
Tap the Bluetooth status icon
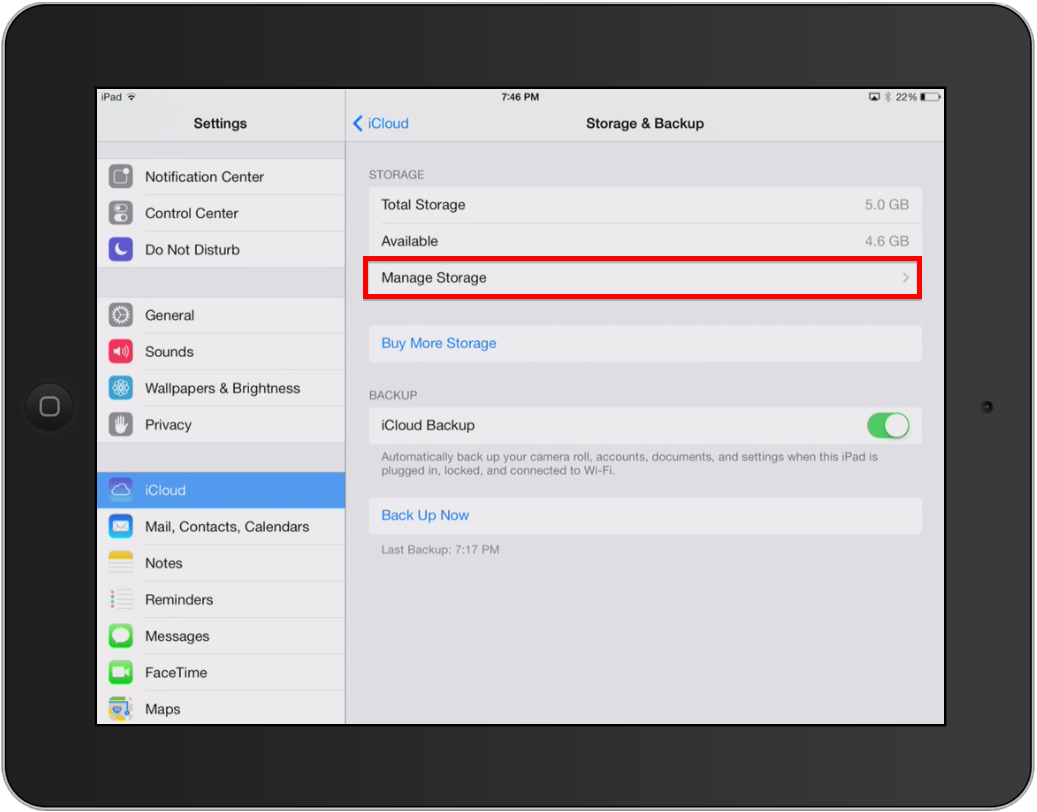(x=888, y=97)
